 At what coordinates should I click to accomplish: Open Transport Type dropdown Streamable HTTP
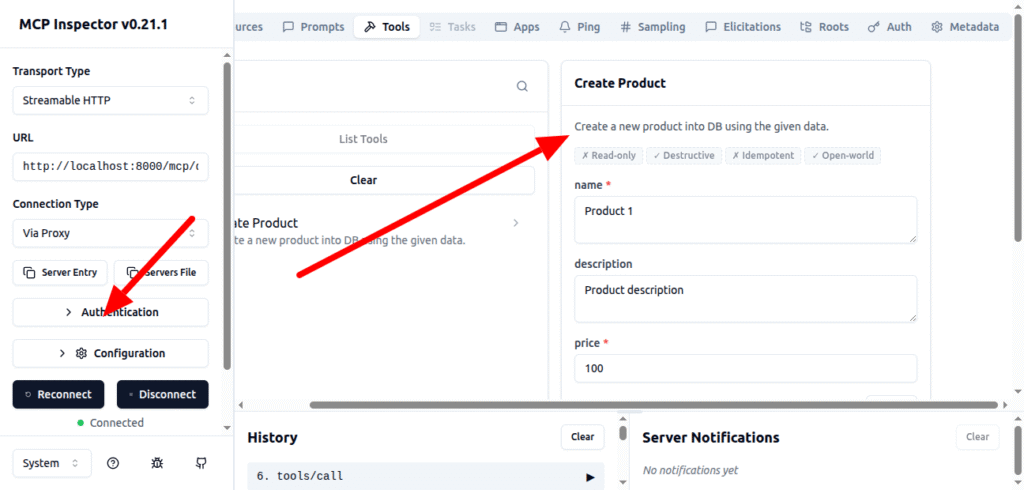110,101
